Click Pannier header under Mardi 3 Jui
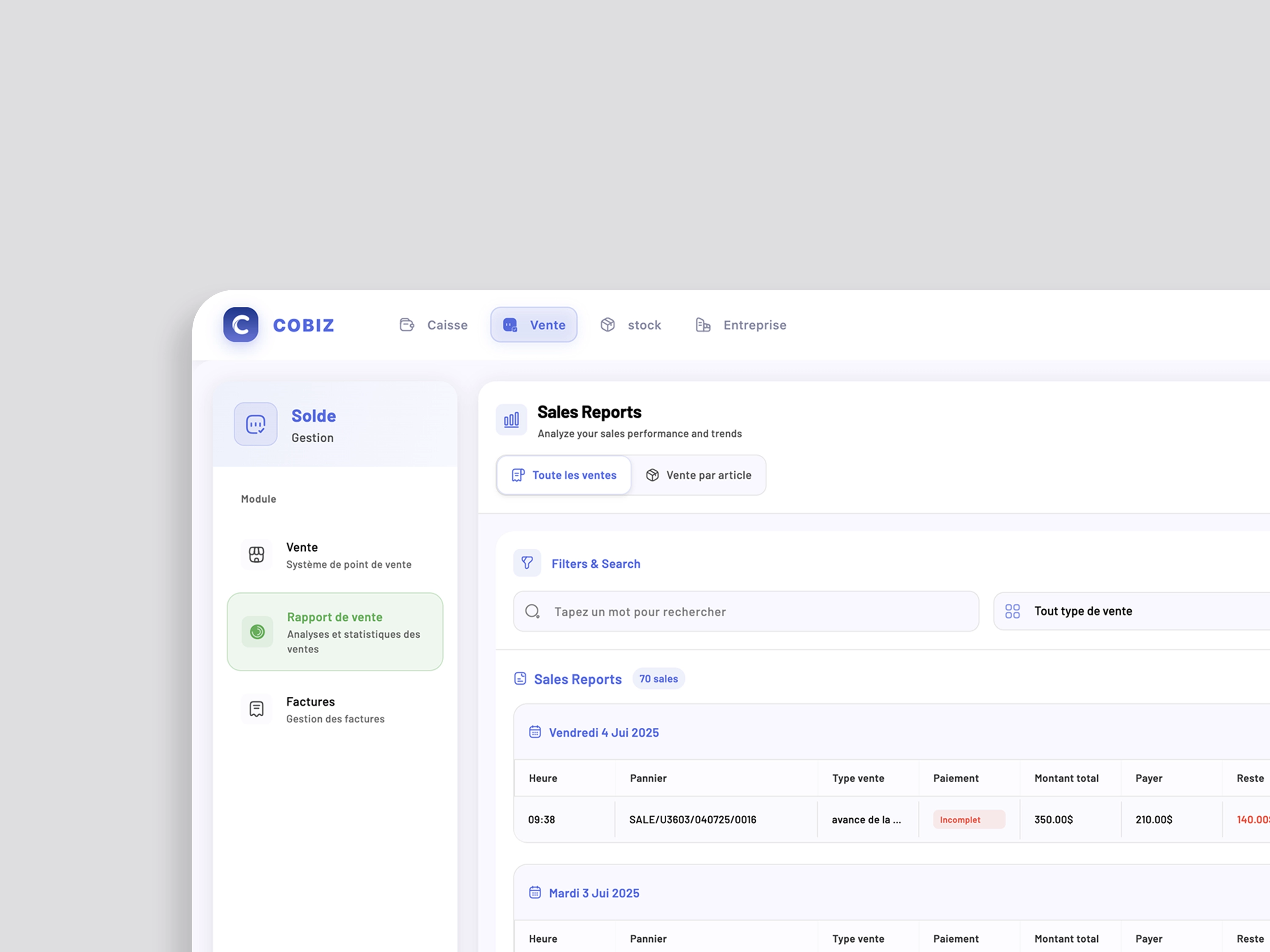Screen dimensions: 1270x952 pos(648,939)
